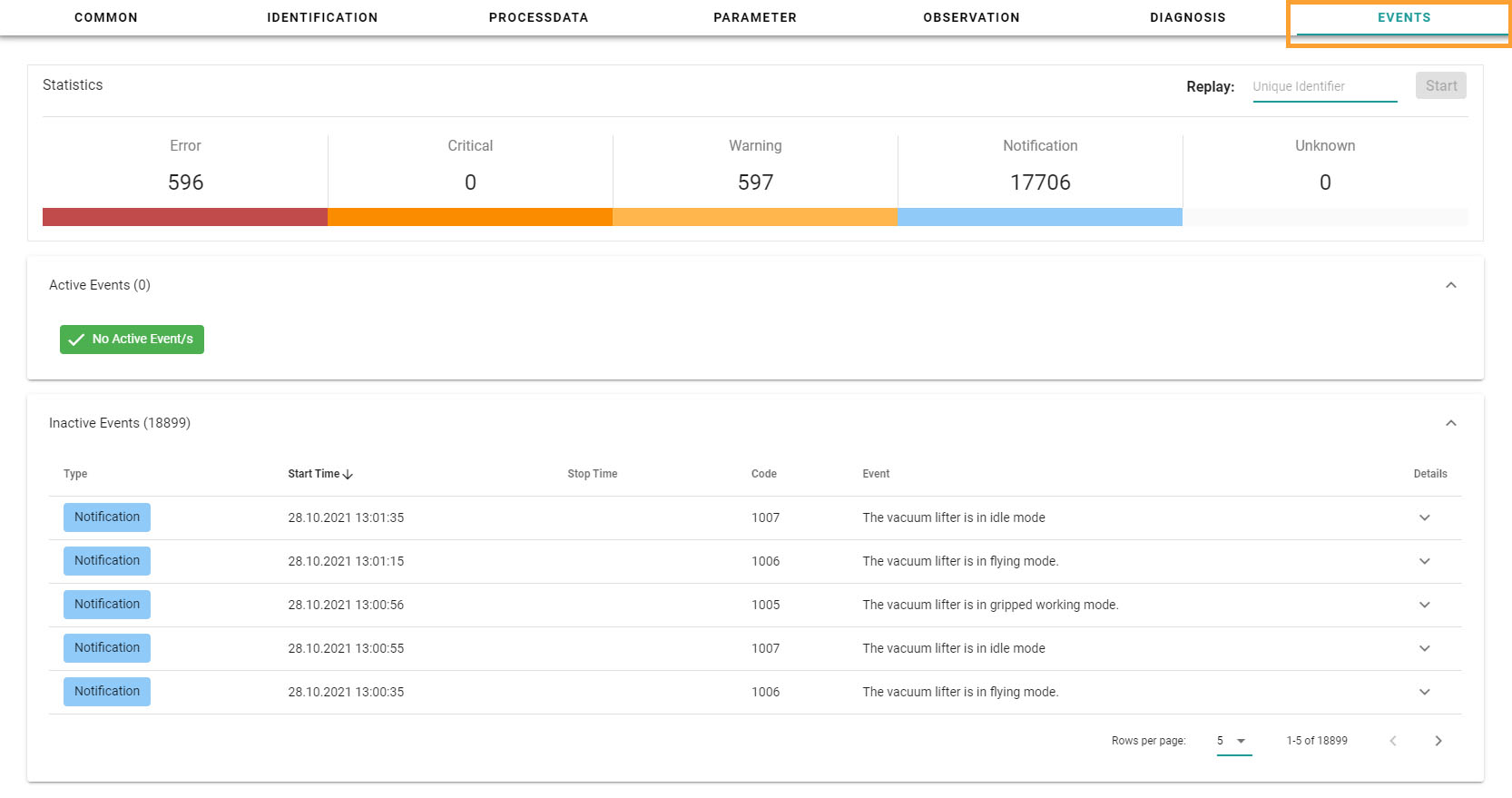Collapse the Active Events panel
This screenshot has width=1512, height=798.
click(1450, 285)
